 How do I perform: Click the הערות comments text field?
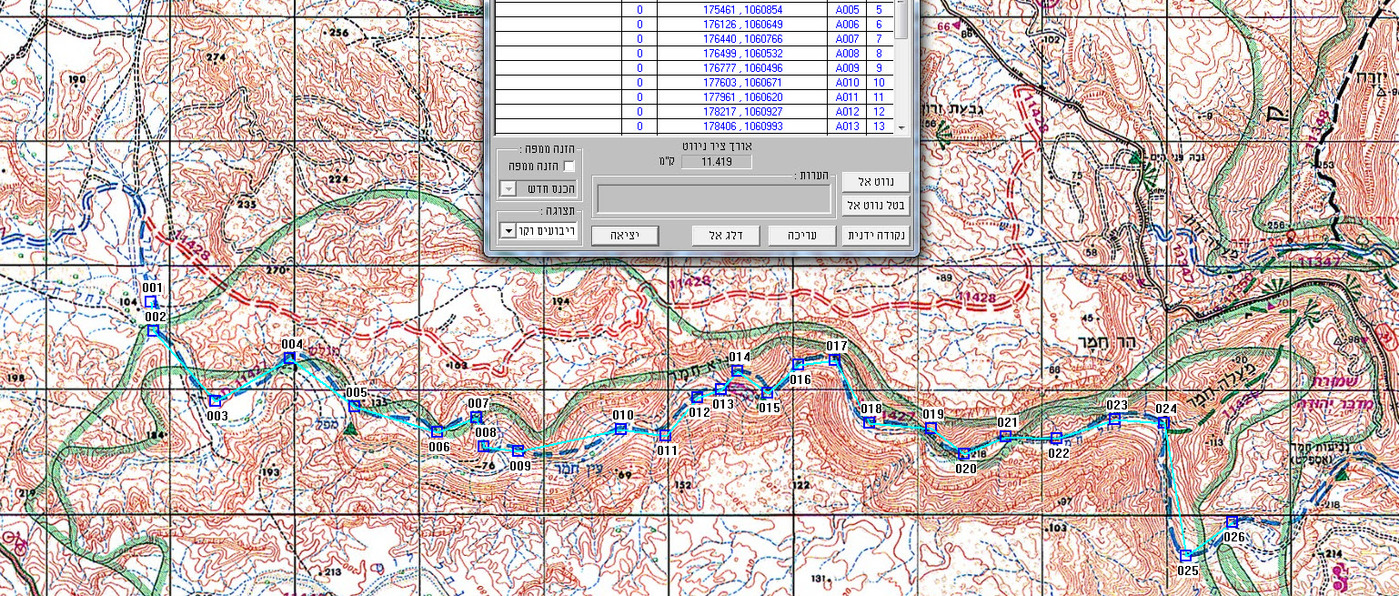point(714,199)
